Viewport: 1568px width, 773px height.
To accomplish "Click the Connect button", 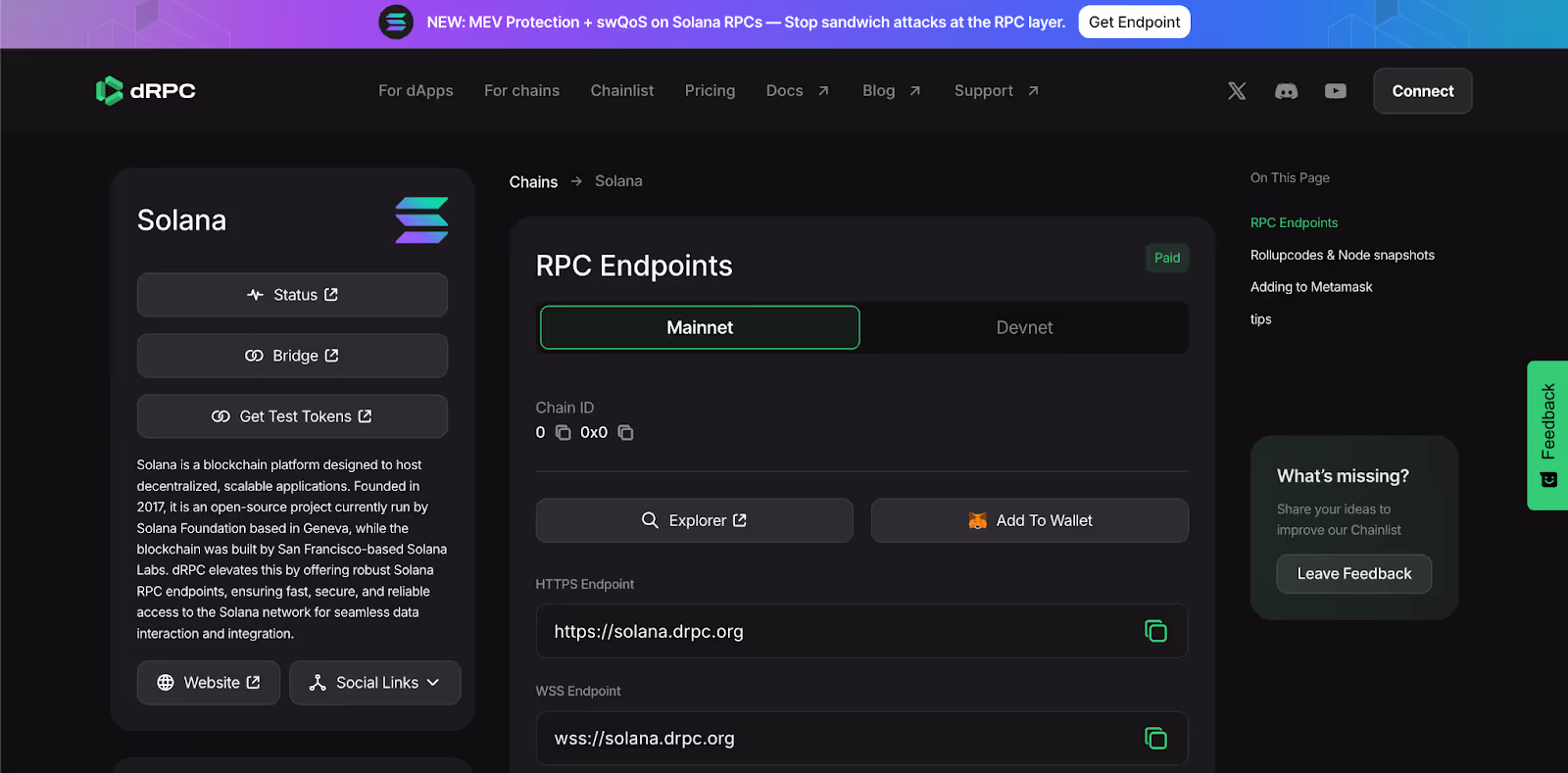I will 1423,91.
